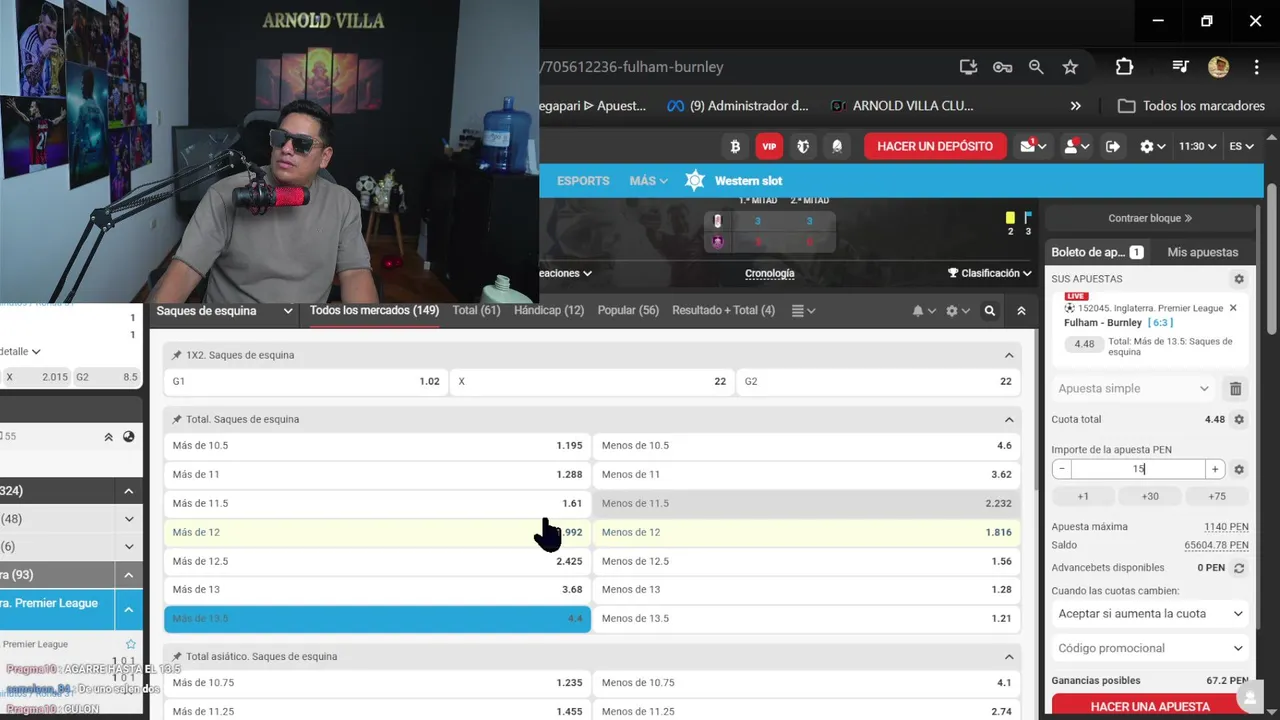Collapse the 1X2. Saques de esquina section
The width and height of the screenshot is (1280, 720).
(x=1009, y=355)
